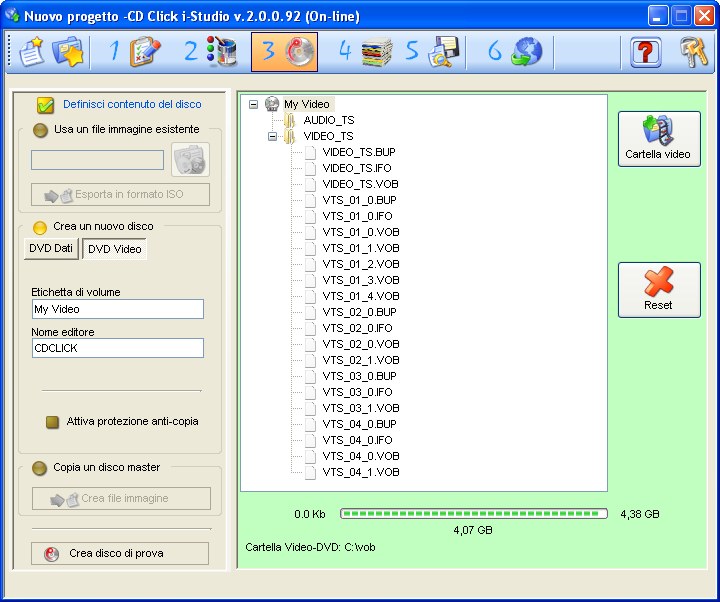Switch to the DVD Video tab
Image resolution: width=720 pixels, height=602 pixels.
(x=114, y=249)
